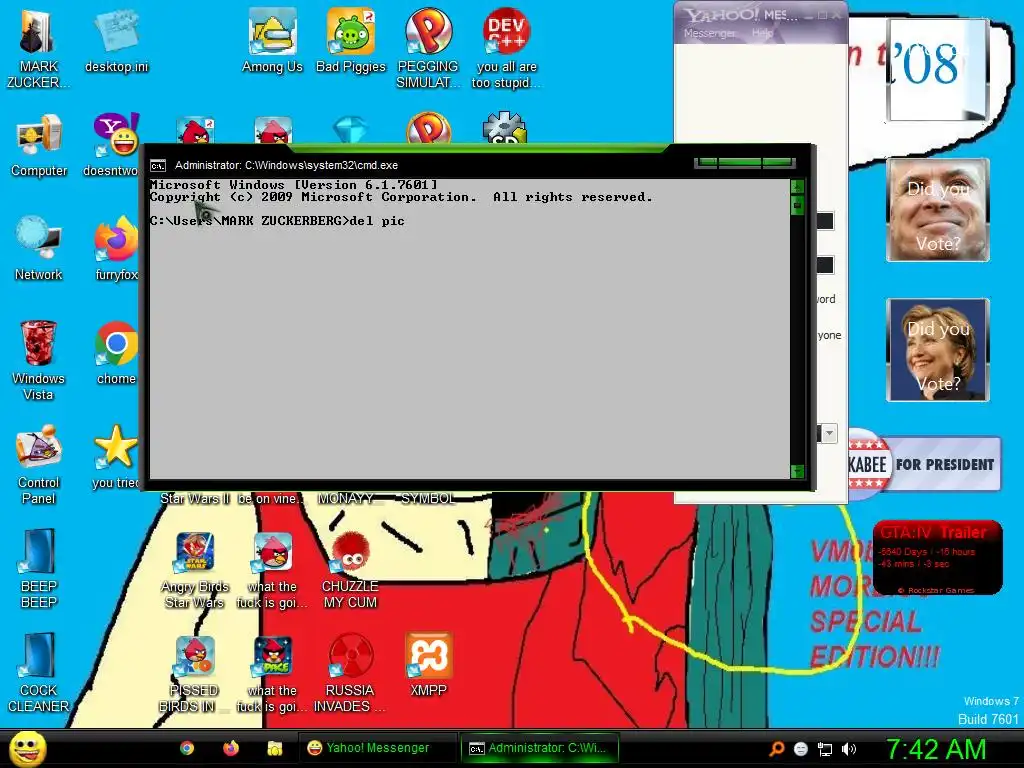This screenshot has height=768, width=1024.
Task: Click the Hillary 'Did you Vote?' gadget
Action: [x=938, y=350]
